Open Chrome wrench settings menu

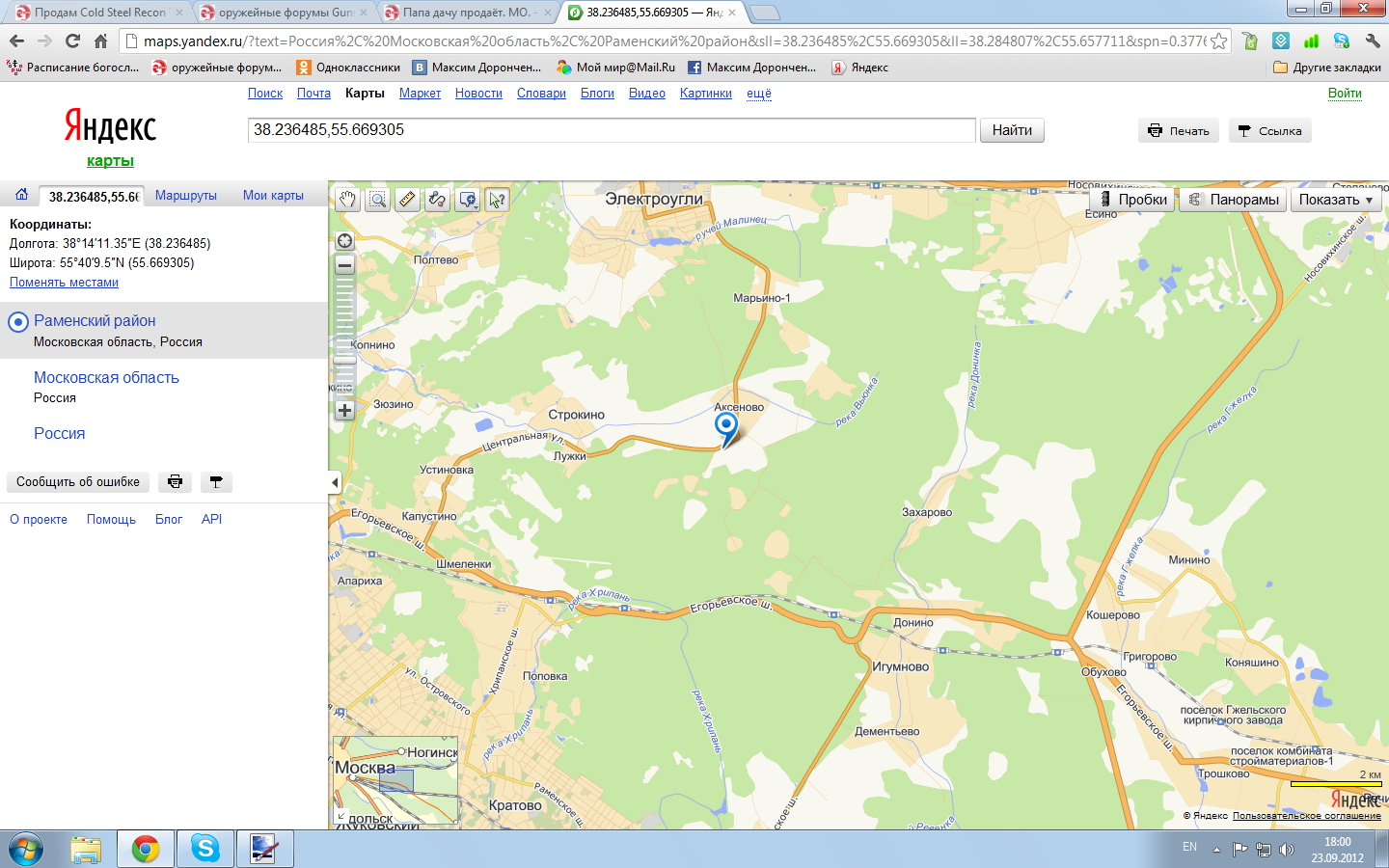click(1372, 41)
